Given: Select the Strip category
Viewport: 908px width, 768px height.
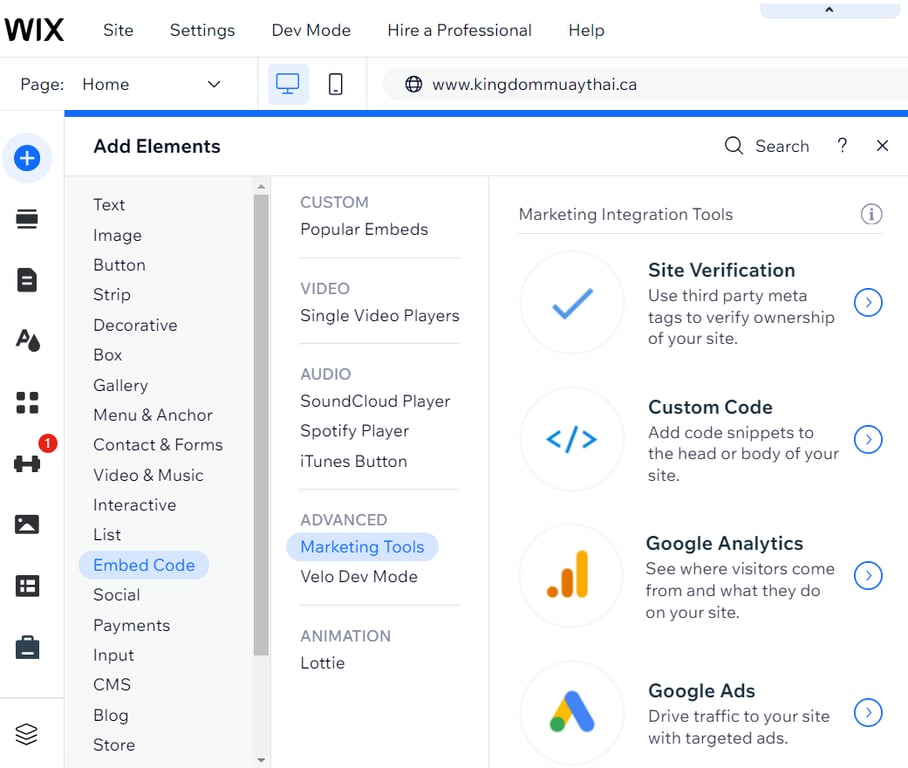Looking at the screenshot, I should pyautogui.click(x=112, y=295).
